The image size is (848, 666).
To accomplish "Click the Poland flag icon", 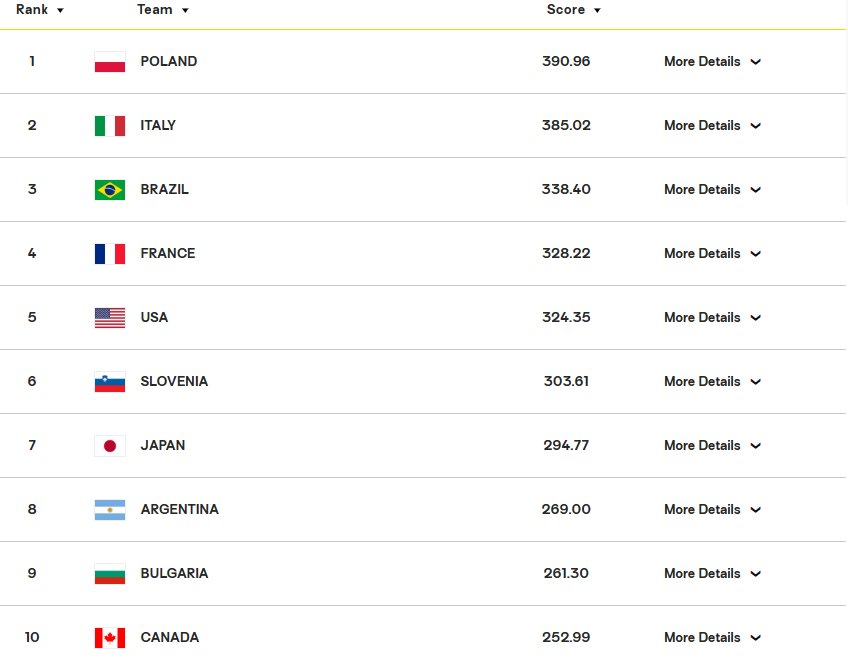I will point(110,62).
